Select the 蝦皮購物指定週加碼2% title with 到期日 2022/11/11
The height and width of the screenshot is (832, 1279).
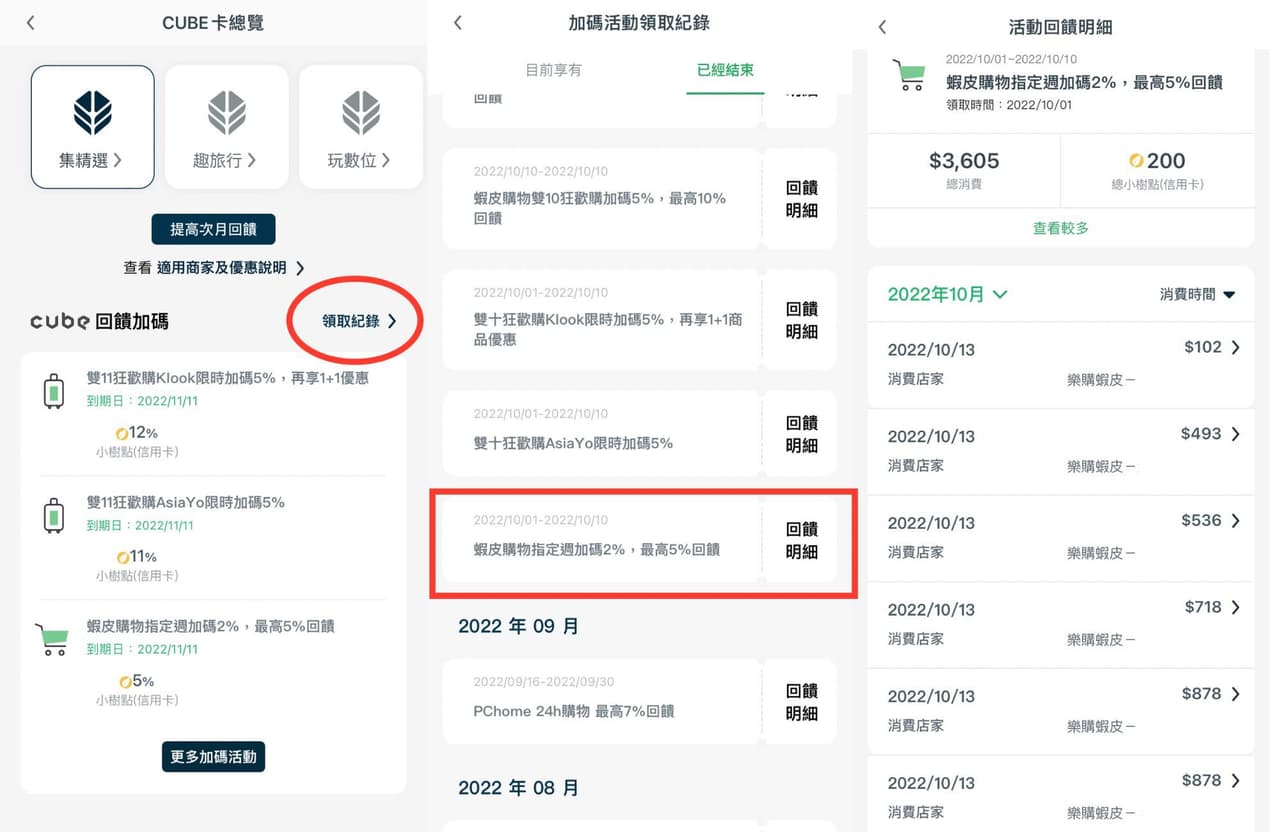(x=210, y=626)
